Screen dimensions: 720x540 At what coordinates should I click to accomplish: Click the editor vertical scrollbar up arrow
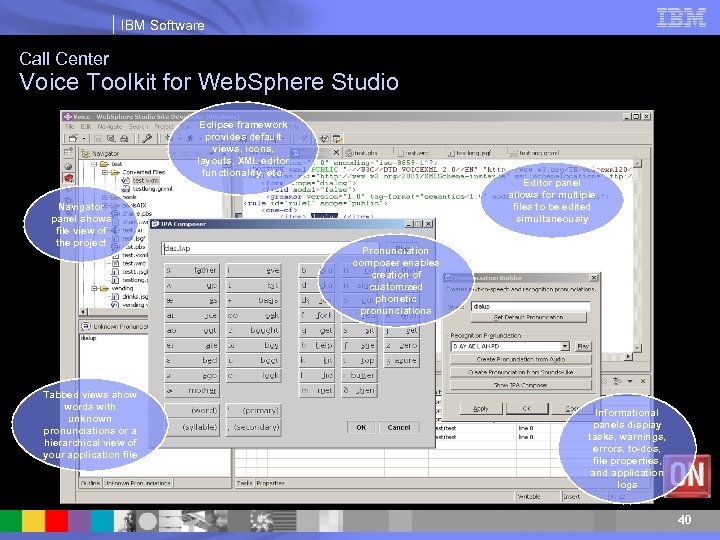coord(637,163)
